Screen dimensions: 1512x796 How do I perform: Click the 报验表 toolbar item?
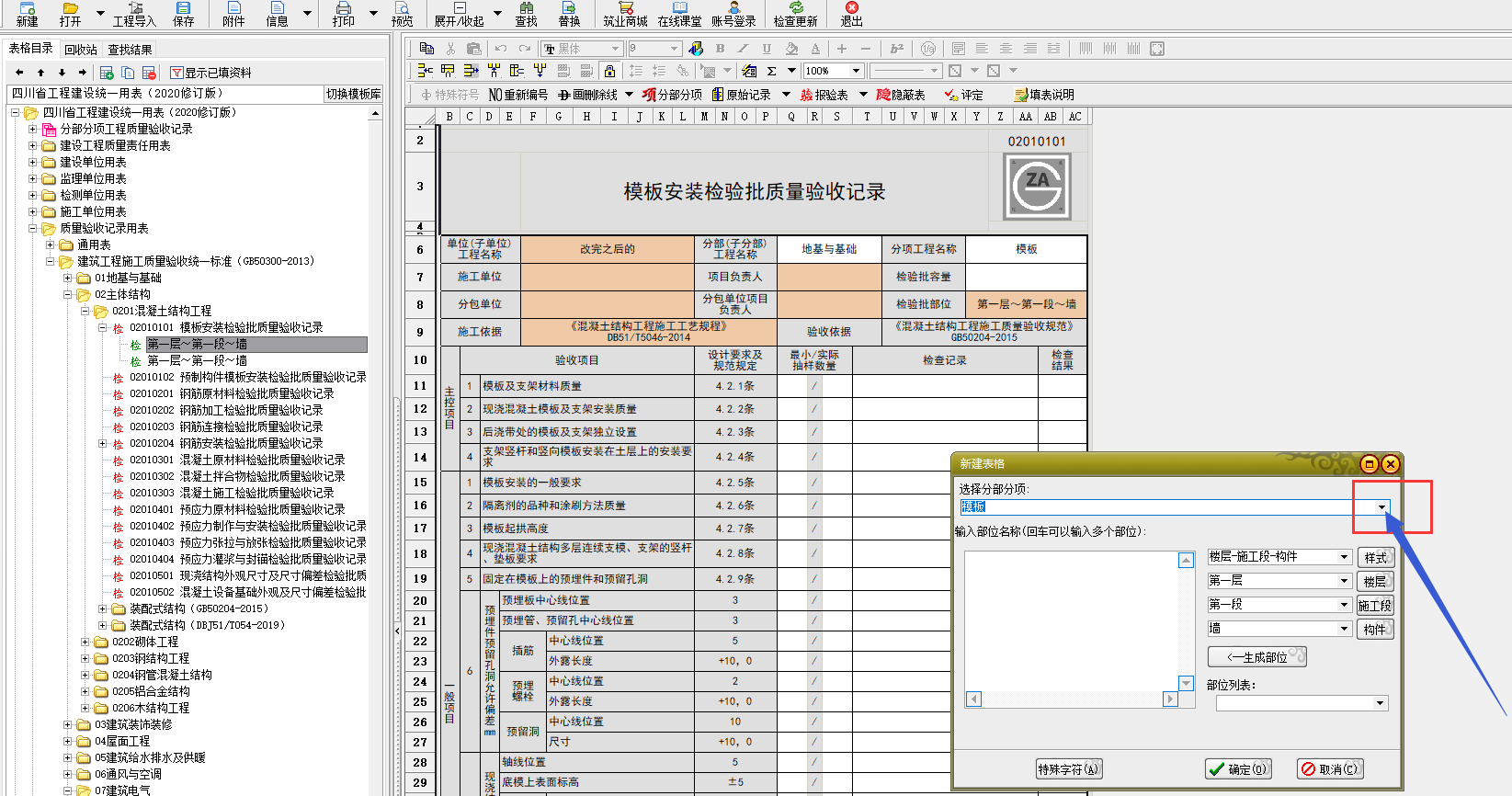point(824,95)
